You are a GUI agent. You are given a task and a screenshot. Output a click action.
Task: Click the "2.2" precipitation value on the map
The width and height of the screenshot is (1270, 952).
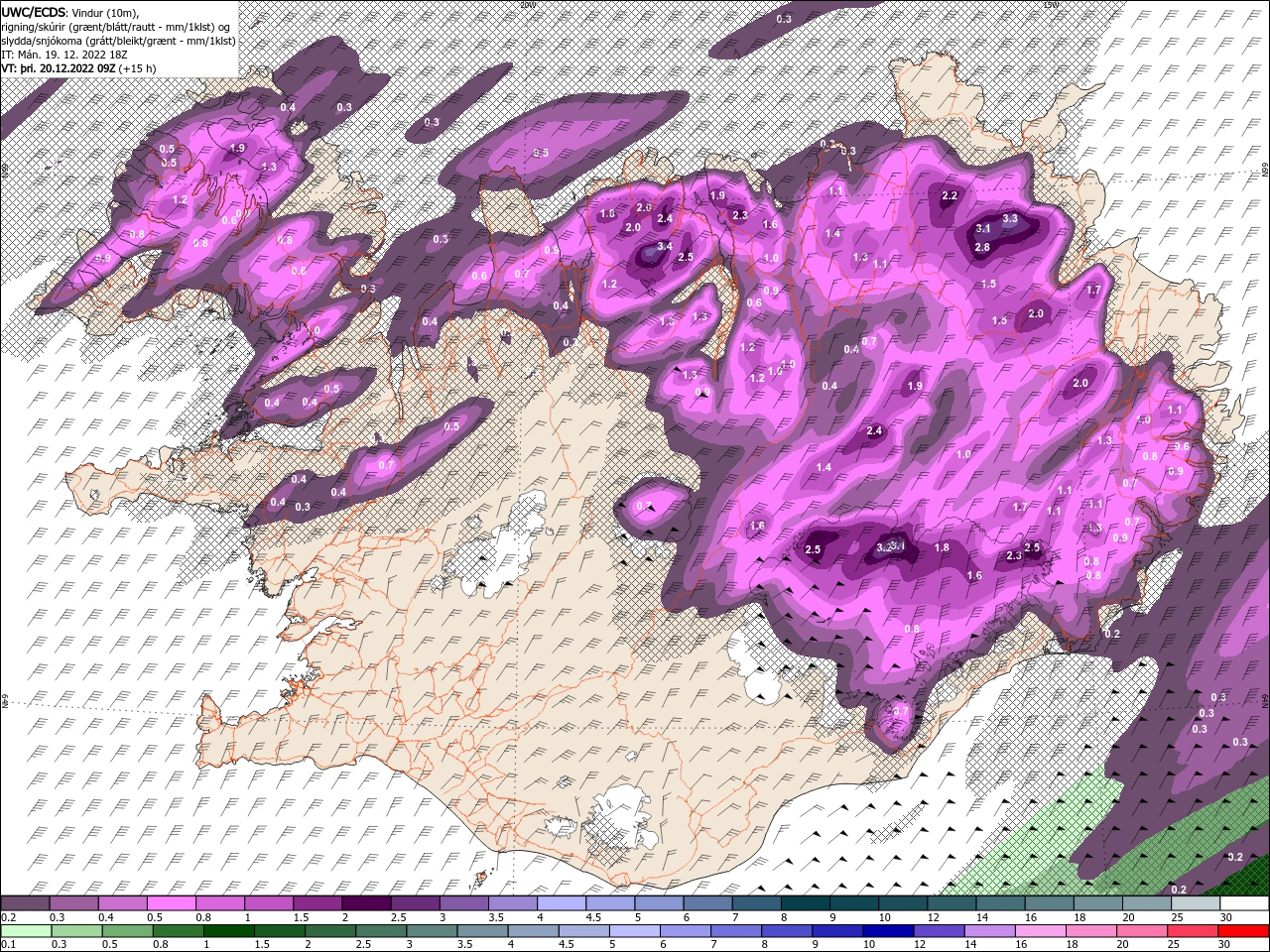click(x=950, y=195)
